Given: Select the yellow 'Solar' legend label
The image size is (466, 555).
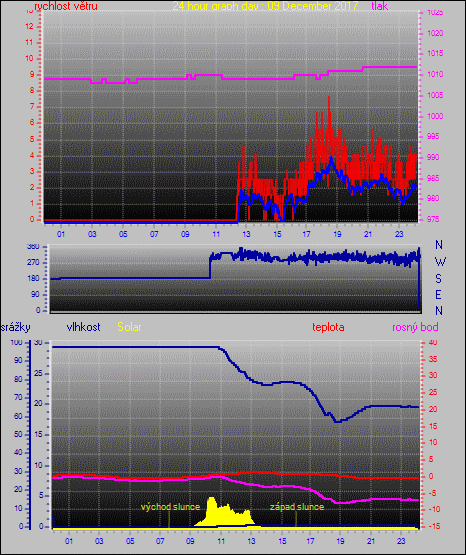Looking at the screenshot, I should [x=129, y=327].
